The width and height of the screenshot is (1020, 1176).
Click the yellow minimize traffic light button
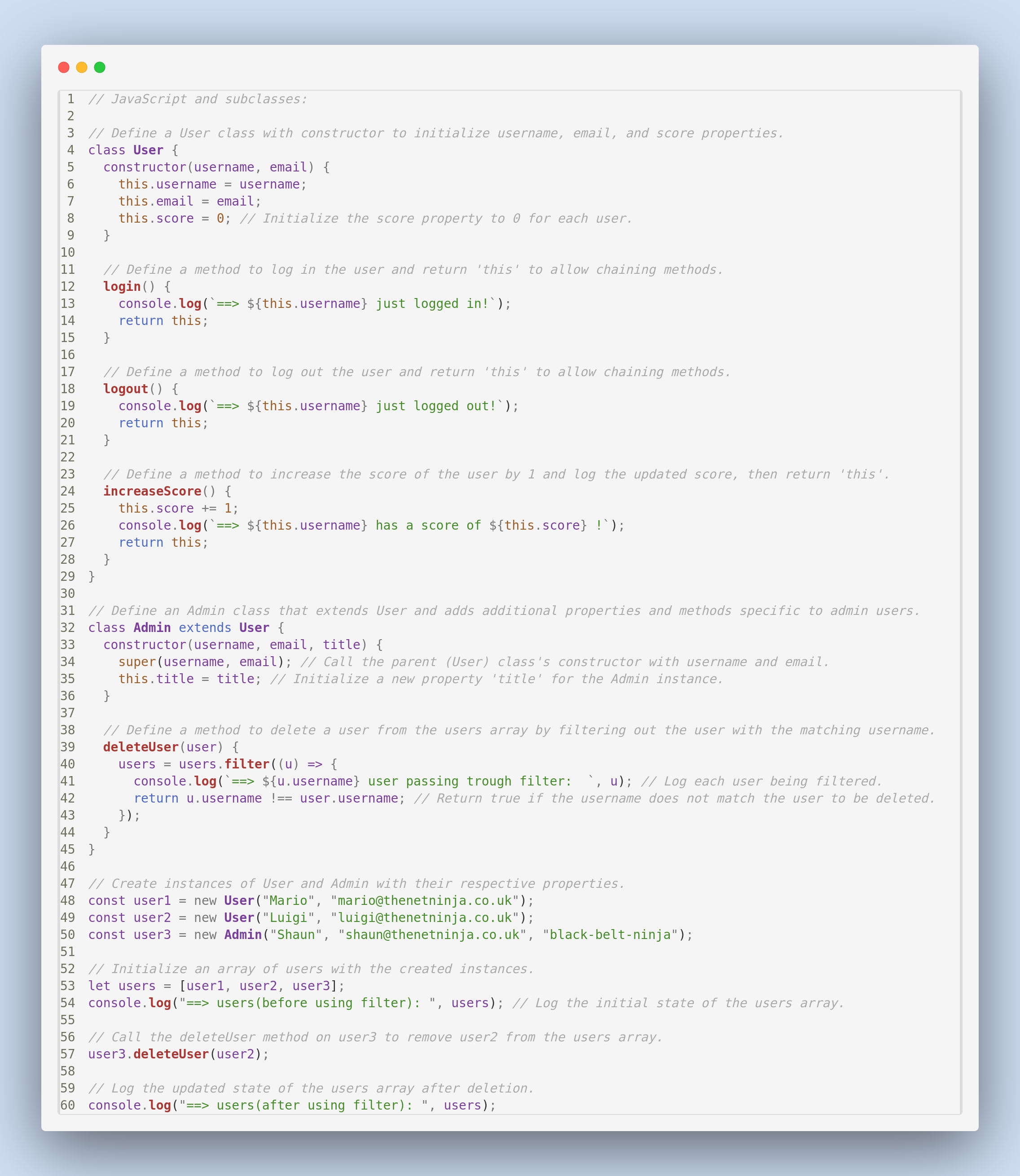point(81,67)
